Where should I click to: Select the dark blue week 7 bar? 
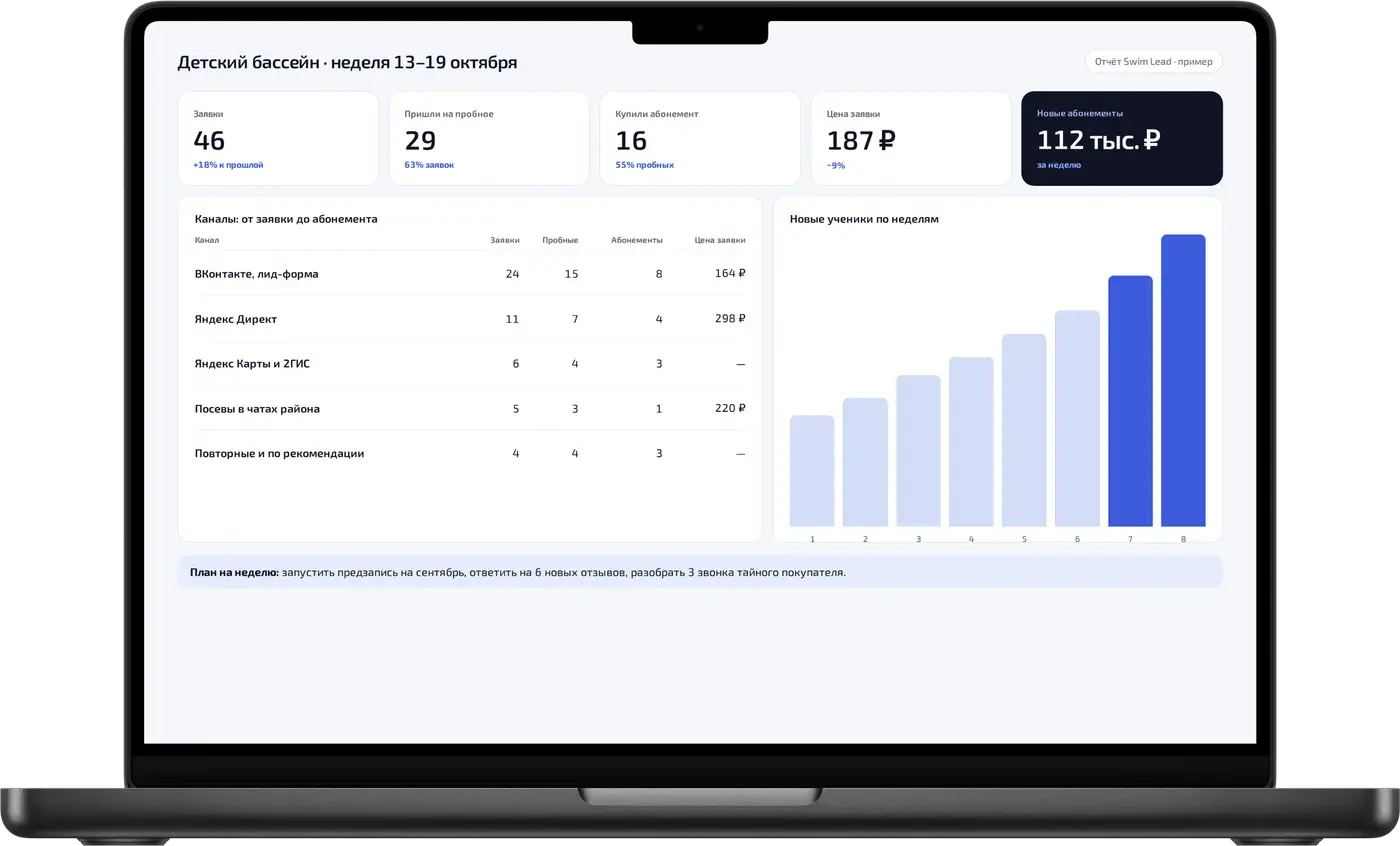(1130, 401)
